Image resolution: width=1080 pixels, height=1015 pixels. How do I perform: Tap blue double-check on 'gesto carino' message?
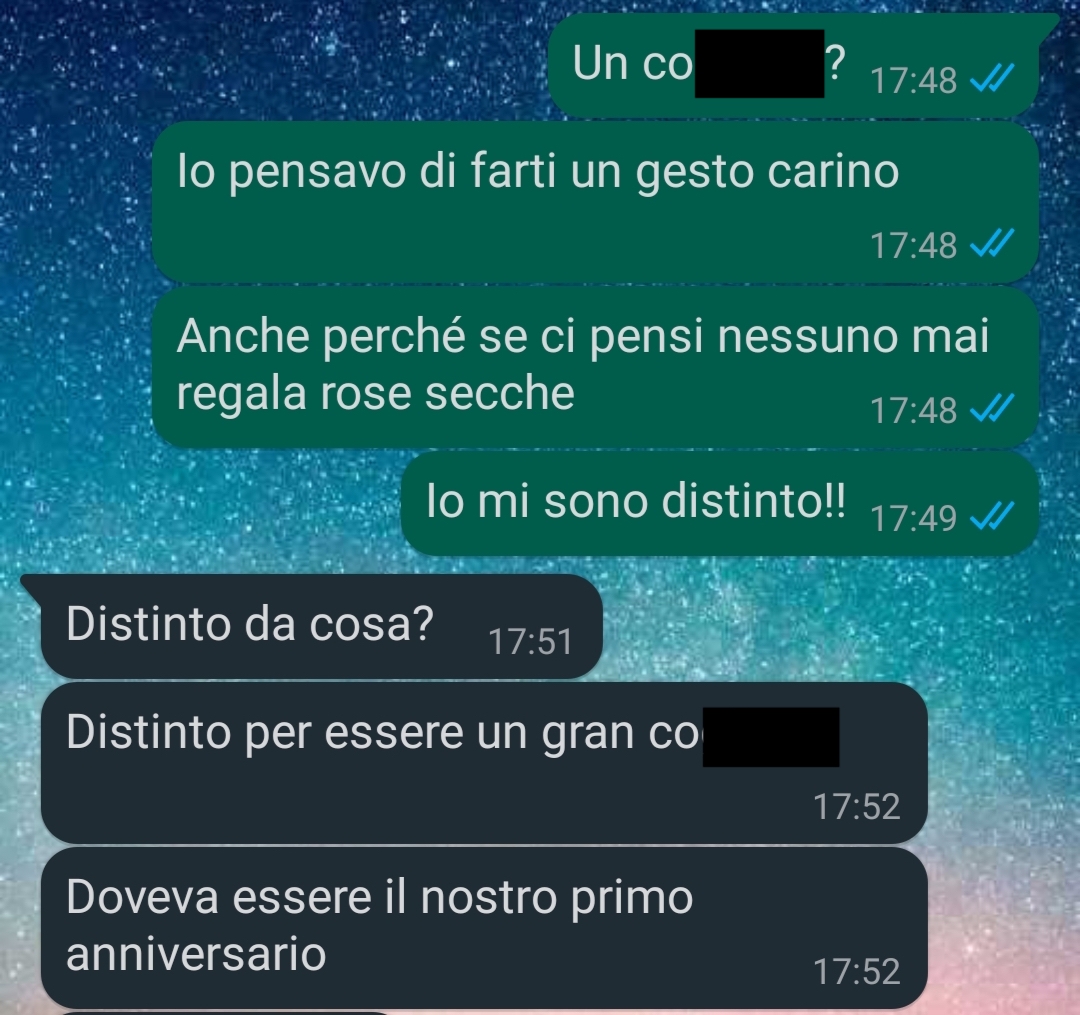pyautogui.click(x=992, y=243)
